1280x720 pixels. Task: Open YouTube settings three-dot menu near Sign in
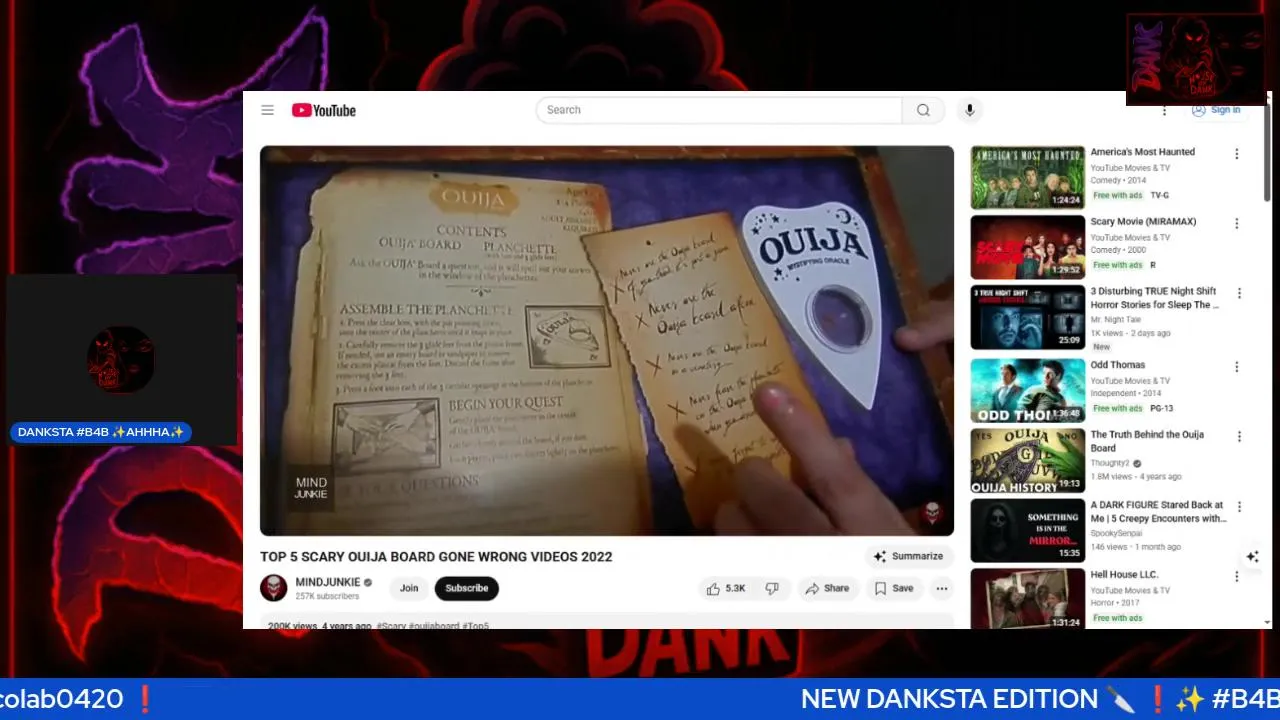pyautogui.click(x=1164, y=110)
